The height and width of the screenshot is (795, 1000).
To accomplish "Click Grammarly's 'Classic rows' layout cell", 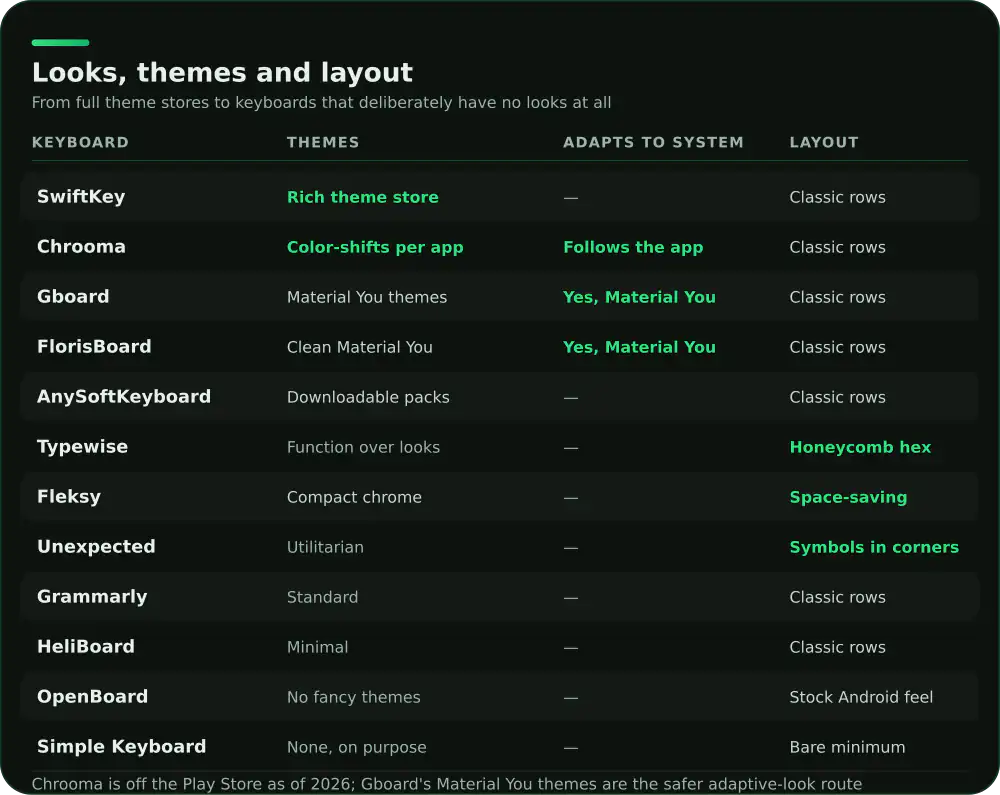I will 837,597.
